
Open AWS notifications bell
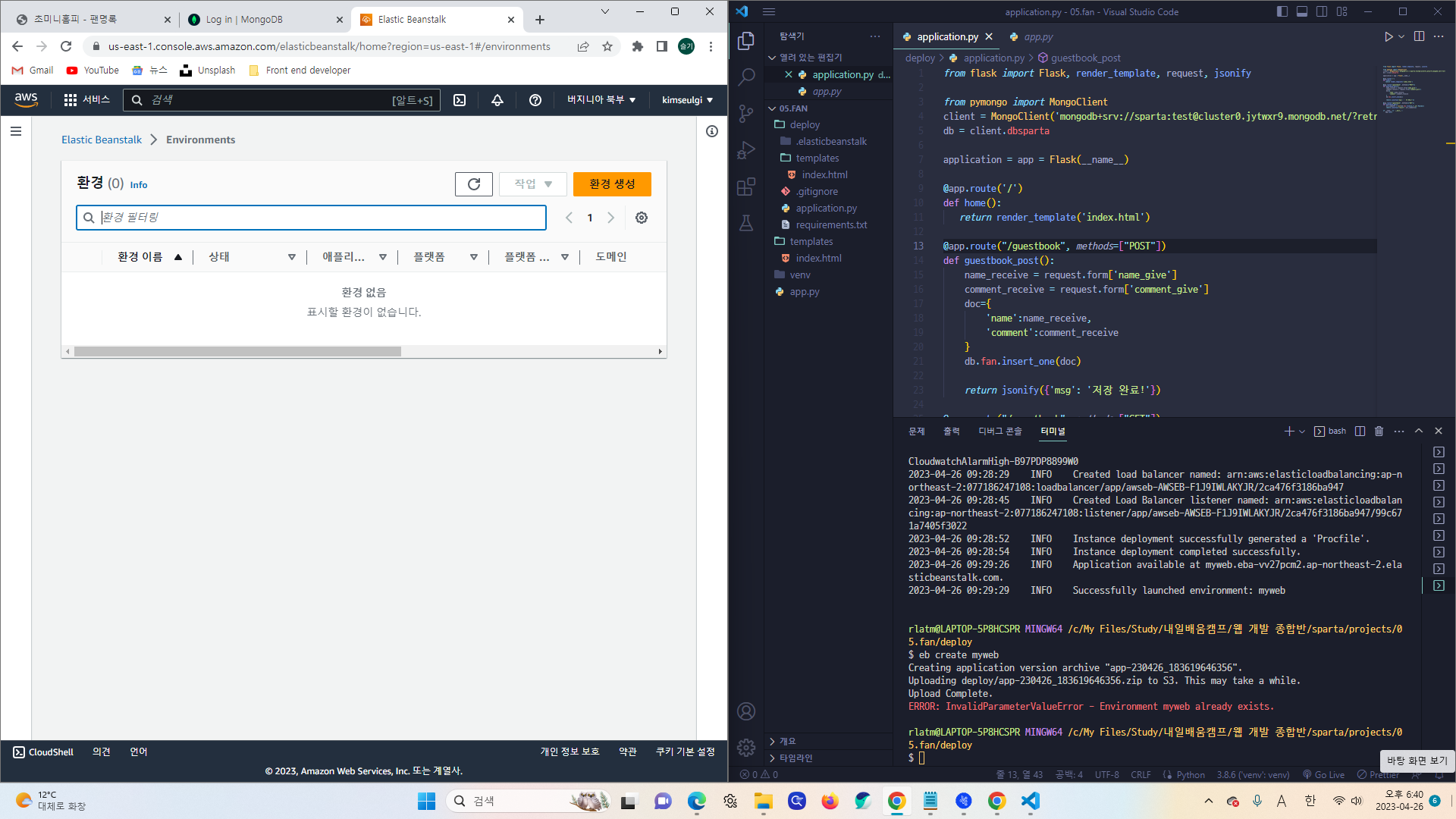click(x=497, y=100)
